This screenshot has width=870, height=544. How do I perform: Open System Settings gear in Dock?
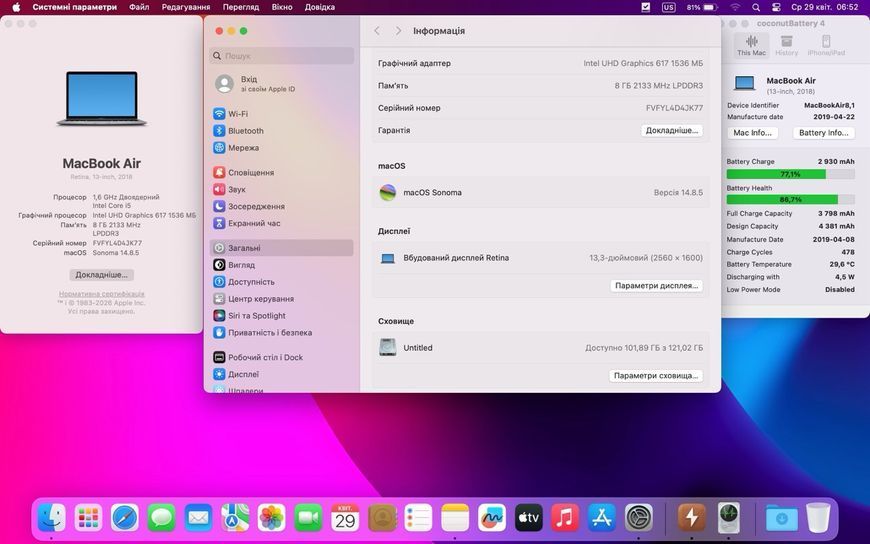[639, 518]
